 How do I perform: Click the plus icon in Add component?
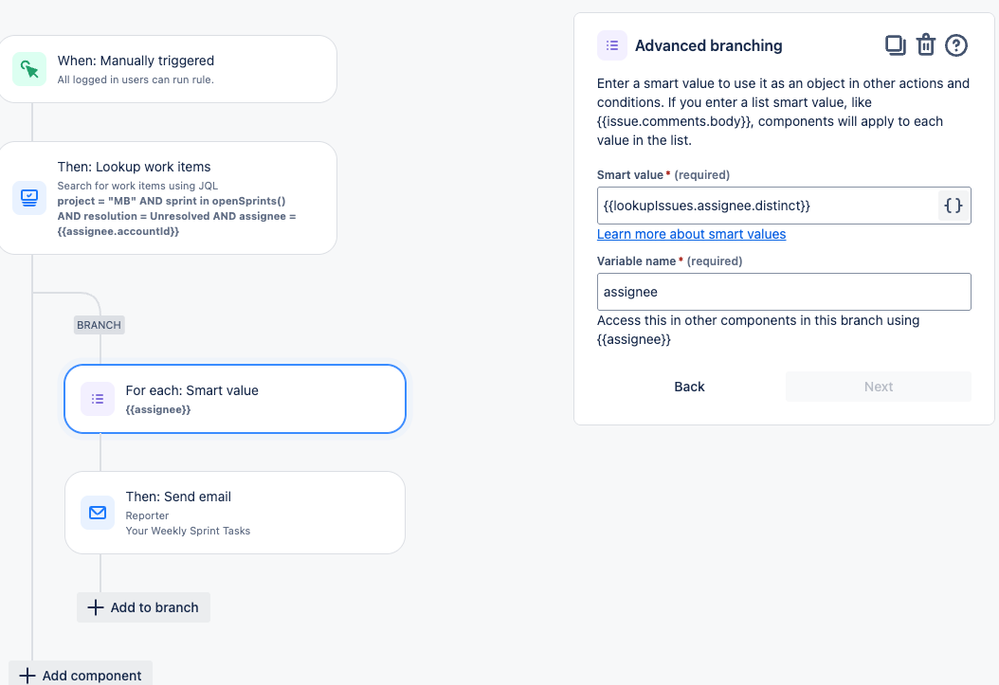[27, 676]
